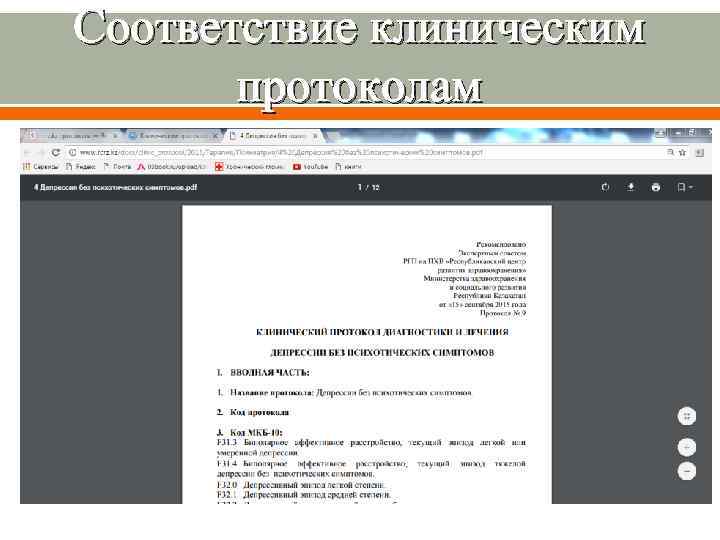Screen dimensions: 720x540
Task: Zoom in with the plus round button
Action: pyautogui.click(x=687, y=447)
